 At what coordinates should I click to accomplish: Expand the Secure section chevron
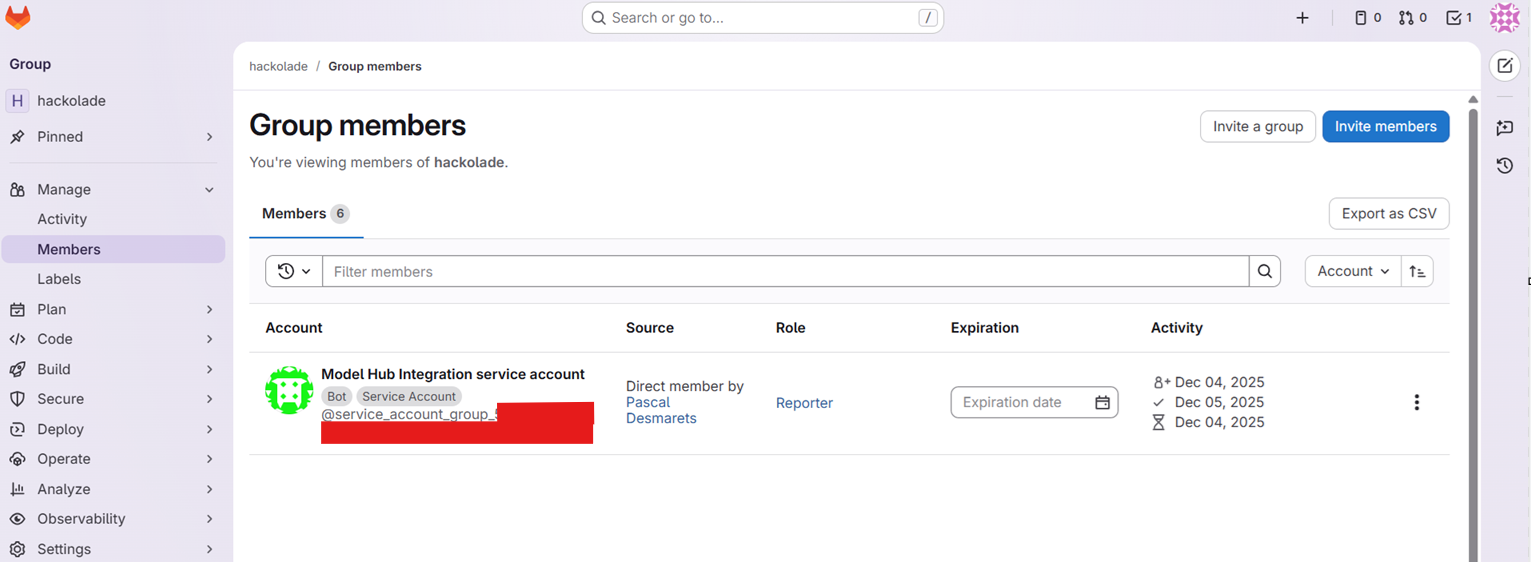click(x=209, y=399)
